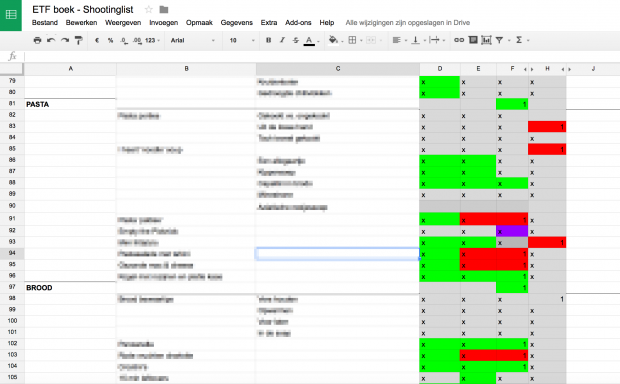
Task: Click the PASTA cell in column A
Action: 70,104
